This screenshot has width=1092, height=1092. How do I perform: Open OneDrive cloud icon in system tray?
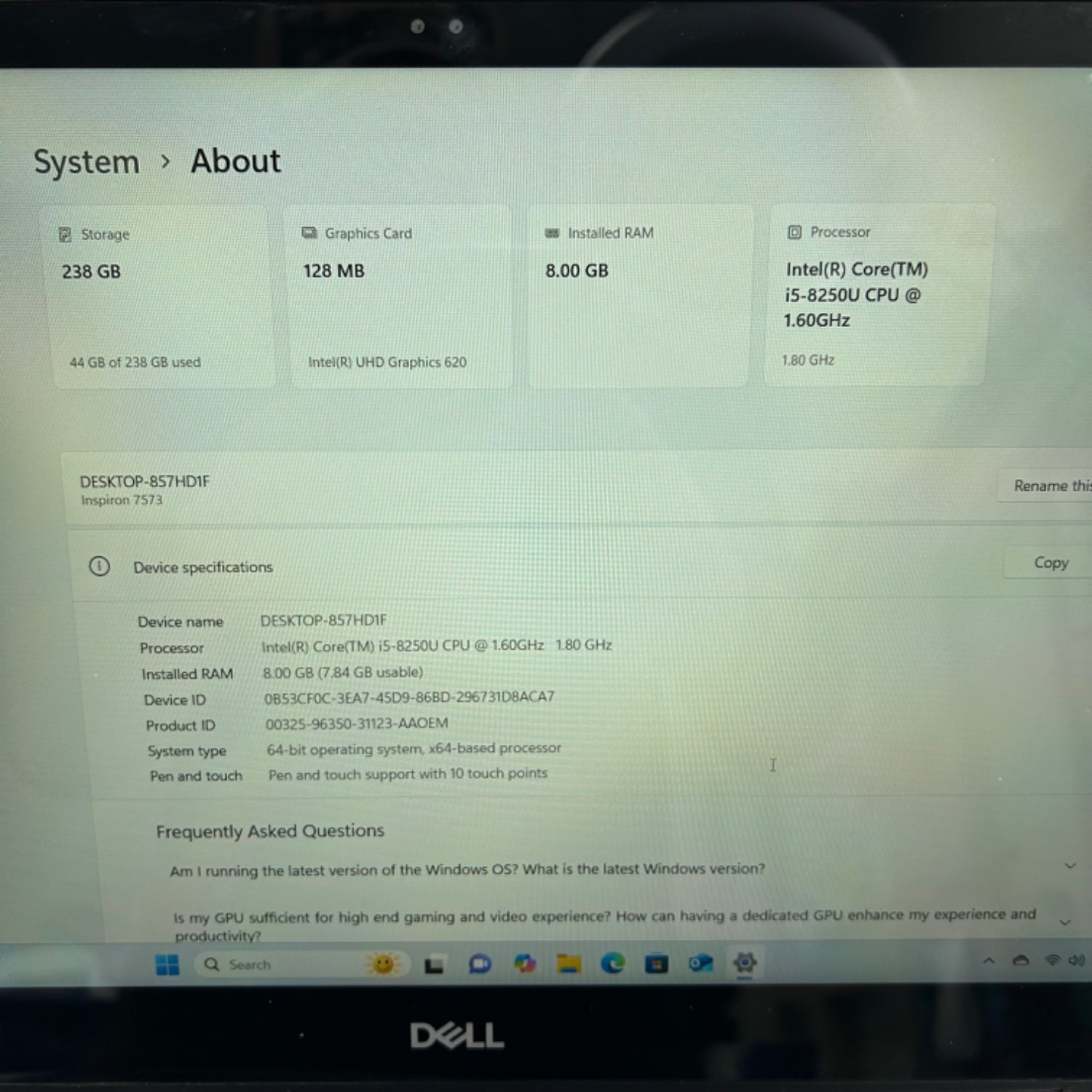click(1021, 961)
